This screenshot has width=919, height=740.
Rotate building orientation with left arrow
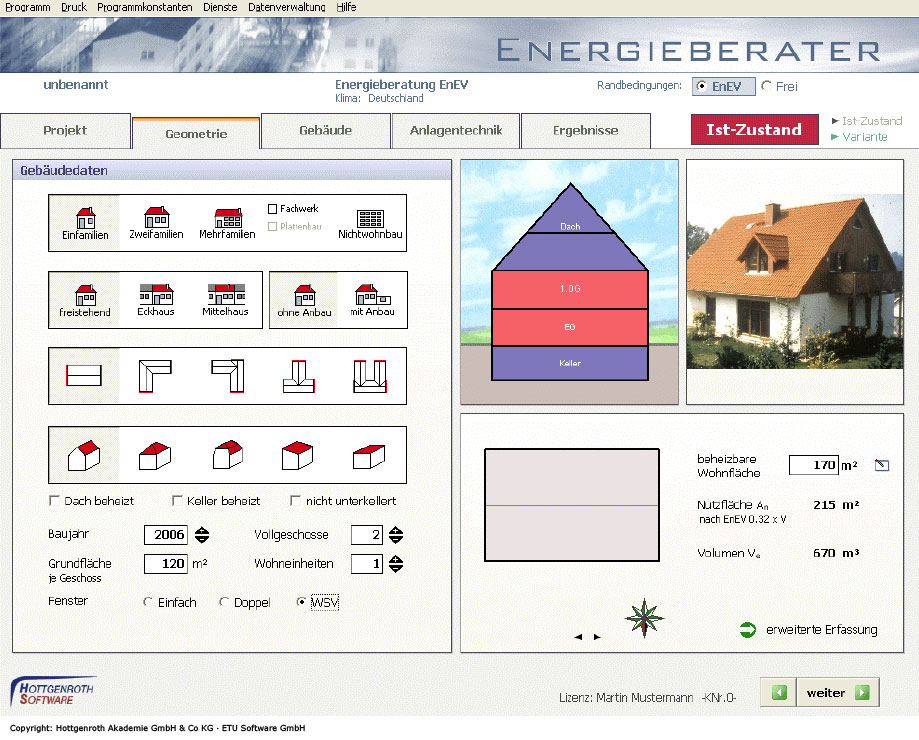(x=578, y=637)
